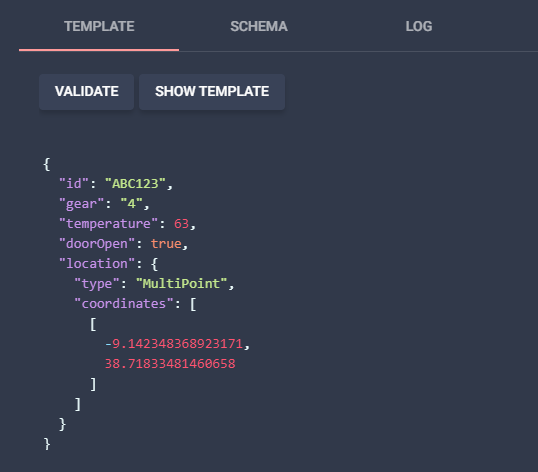Switch to the TEMPLATE tab

pyautogui.click(x=99, y=26)
